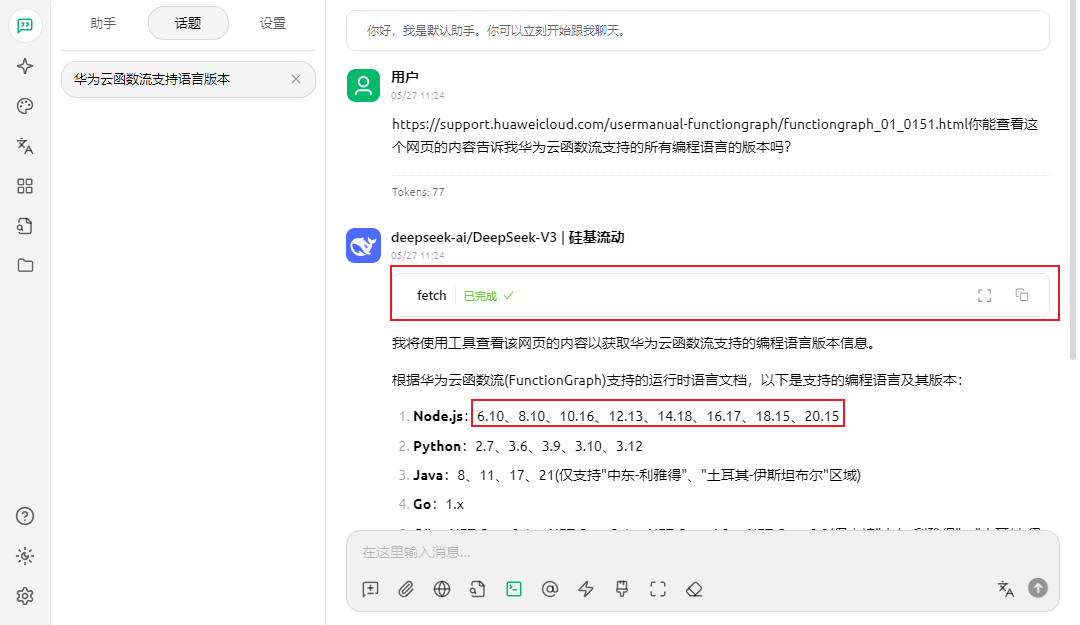Click the new topic icon in input toolbar
The image size is (1080, 625).
click(x=370, y=589)
